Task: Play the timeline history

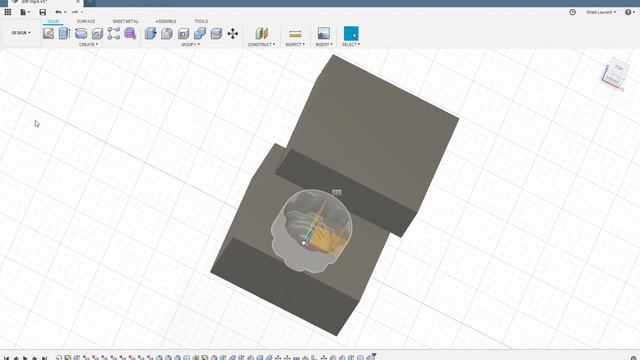Action: tap(25, 358)
